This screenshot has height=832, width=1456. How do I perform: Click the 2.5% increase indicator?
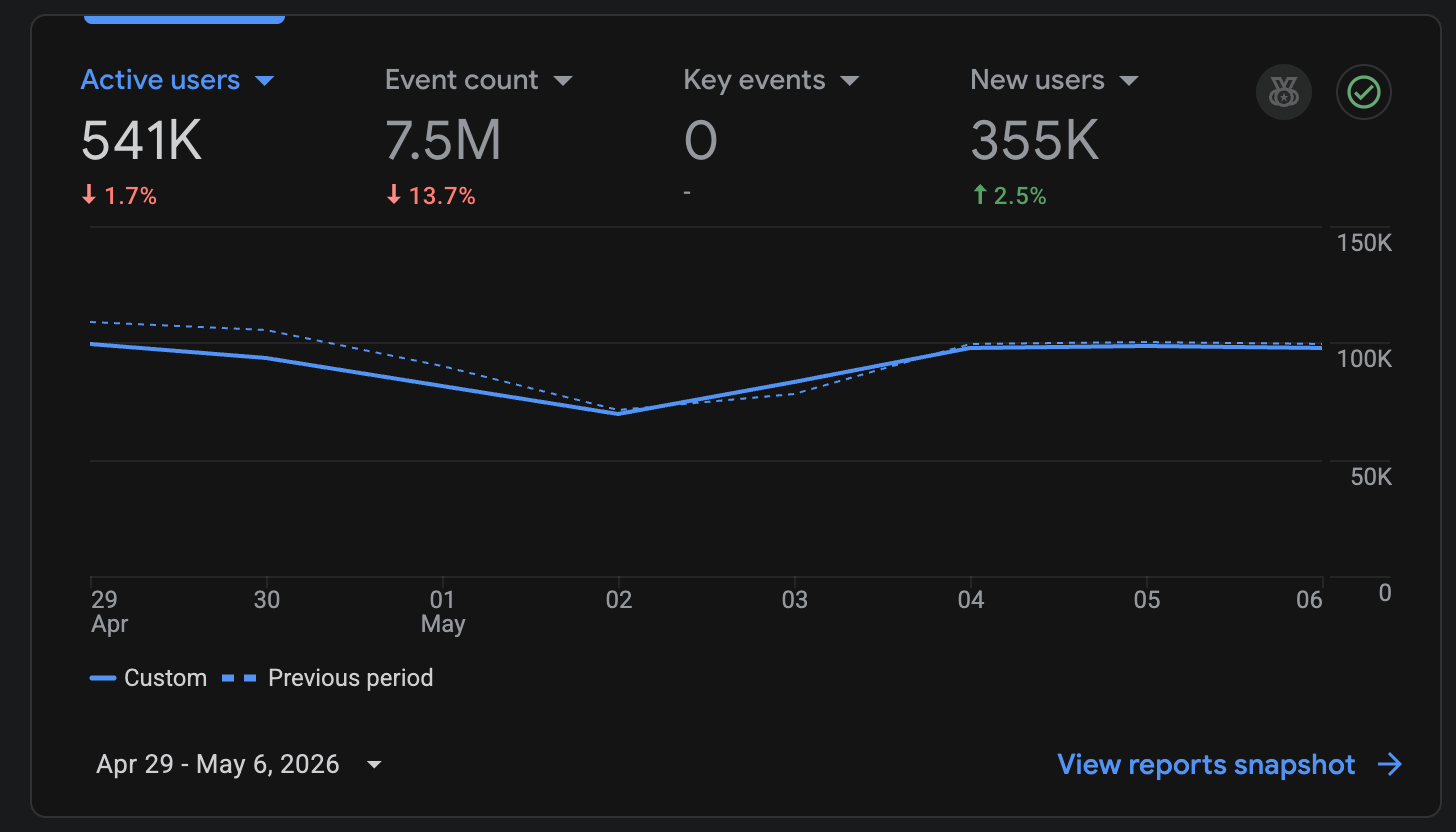point(1010,196)
